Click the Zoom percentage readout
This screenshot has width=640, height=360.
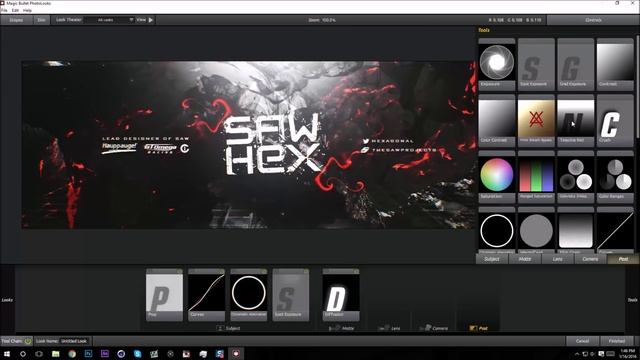322,20
